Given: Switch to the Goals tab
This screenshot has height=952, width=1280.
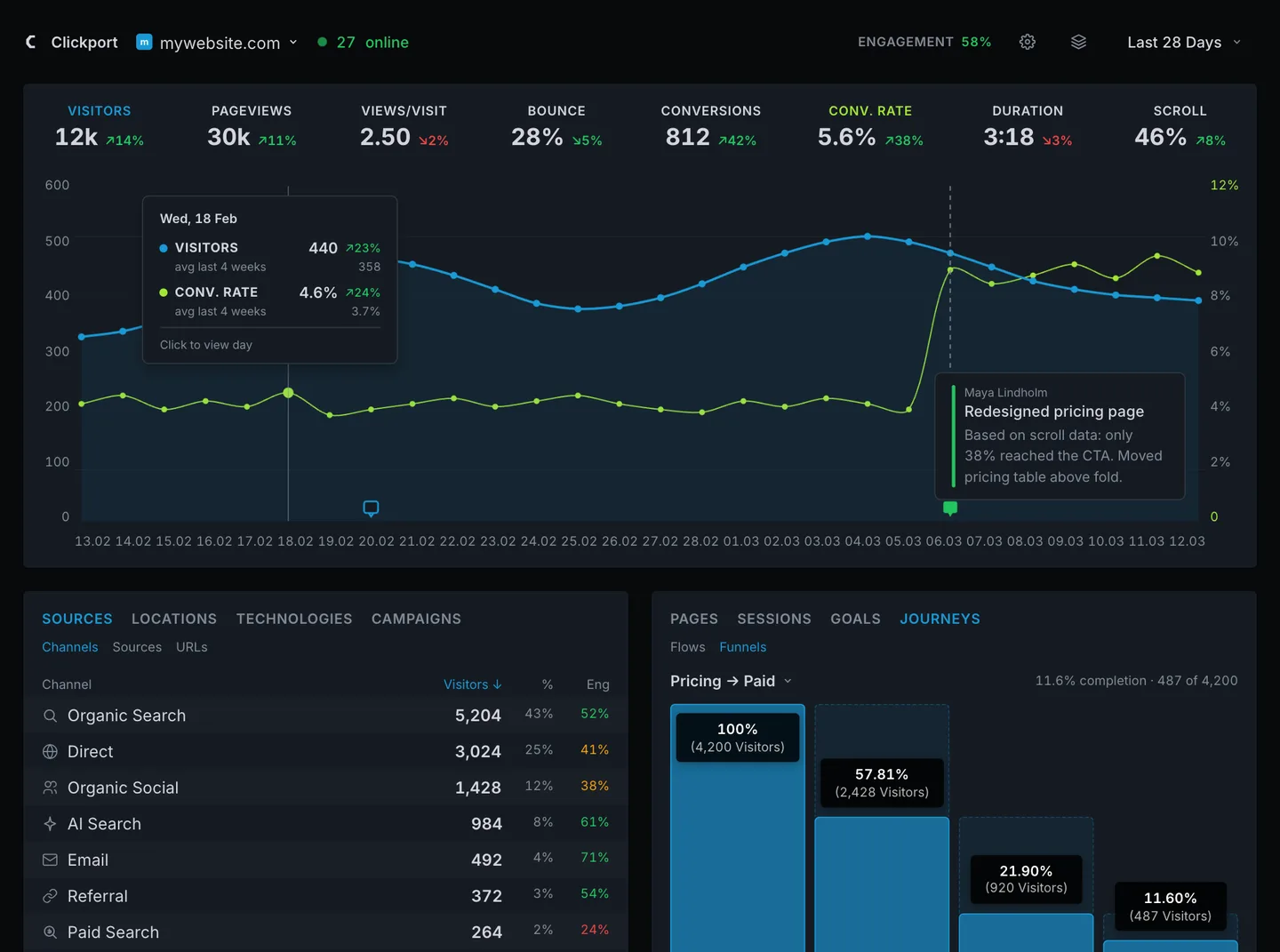Looking at the screenshot, I should tap(855, 619).
